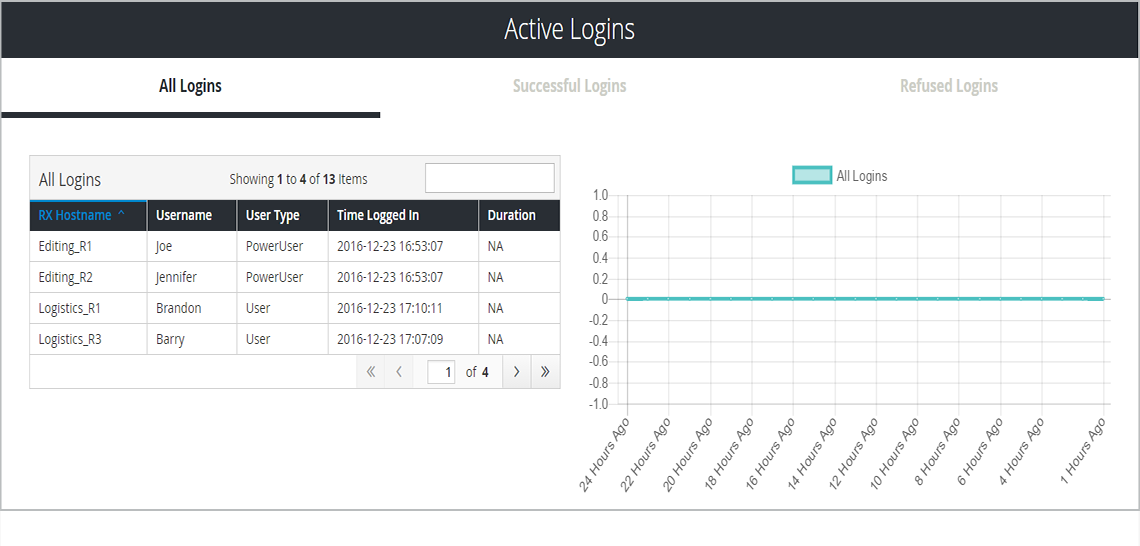Switch to Refused Logins tab

pyautogui.click(x=948, y=86)
